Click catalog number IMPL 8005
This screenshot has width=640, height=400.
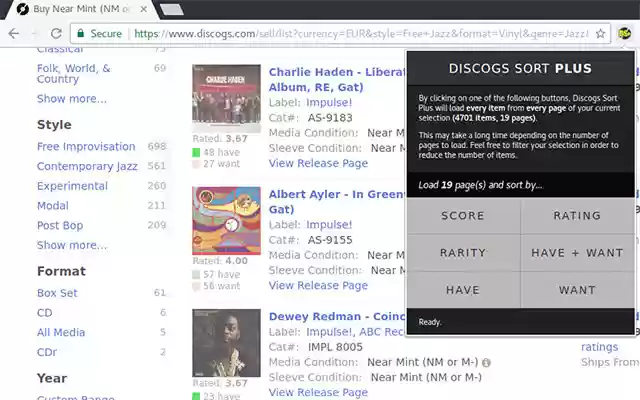click(335, 347)
